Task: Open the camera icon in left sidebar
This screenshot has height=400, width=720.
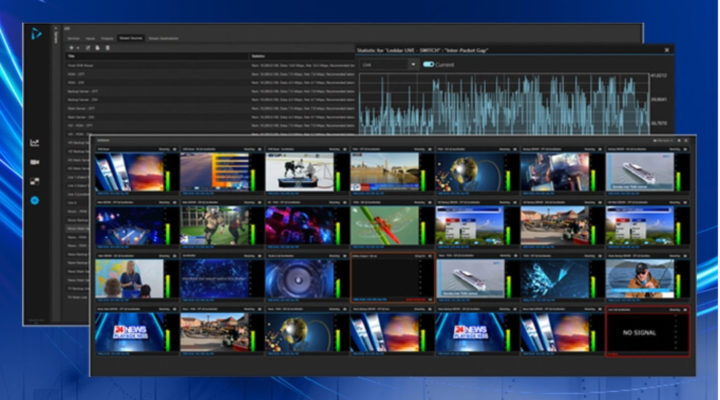Action: tap(34, 162)
